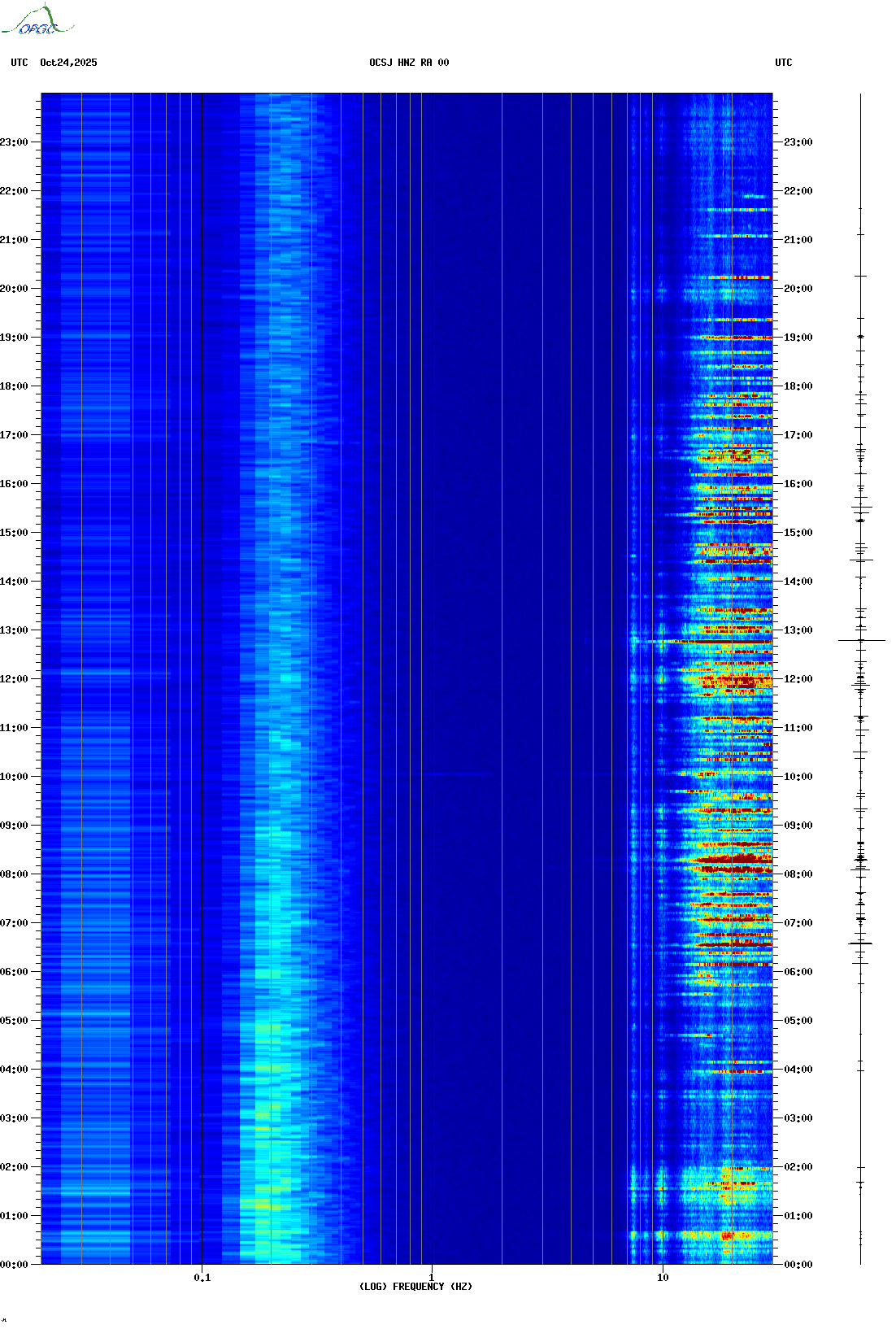Select the 08:00 label on left time axis
Viewport: 896px width, 1329px height.
[x=14, y=874]
